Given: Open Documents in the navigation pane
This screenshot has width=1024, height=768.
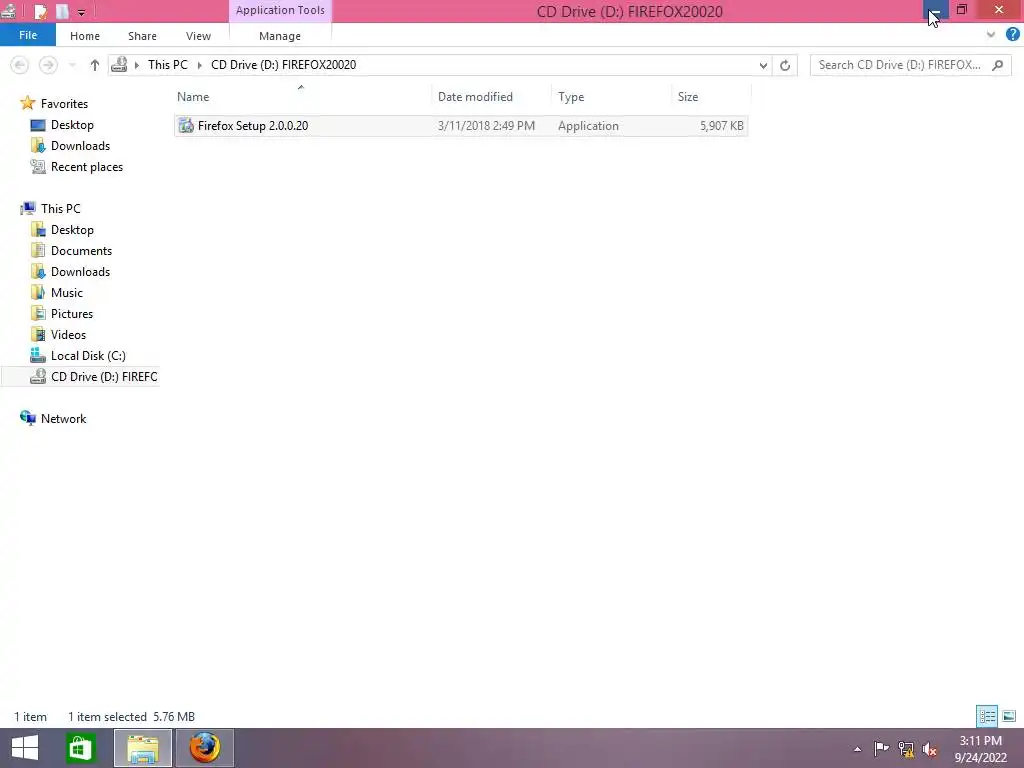Looking at the screenshot, I should click(81, 251).
